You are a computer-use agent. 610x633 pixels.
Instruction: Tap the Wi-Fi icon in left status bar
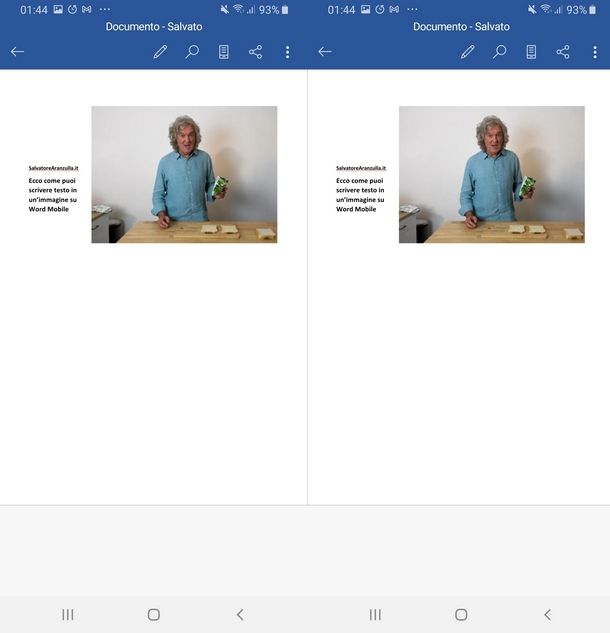point(239,9)
